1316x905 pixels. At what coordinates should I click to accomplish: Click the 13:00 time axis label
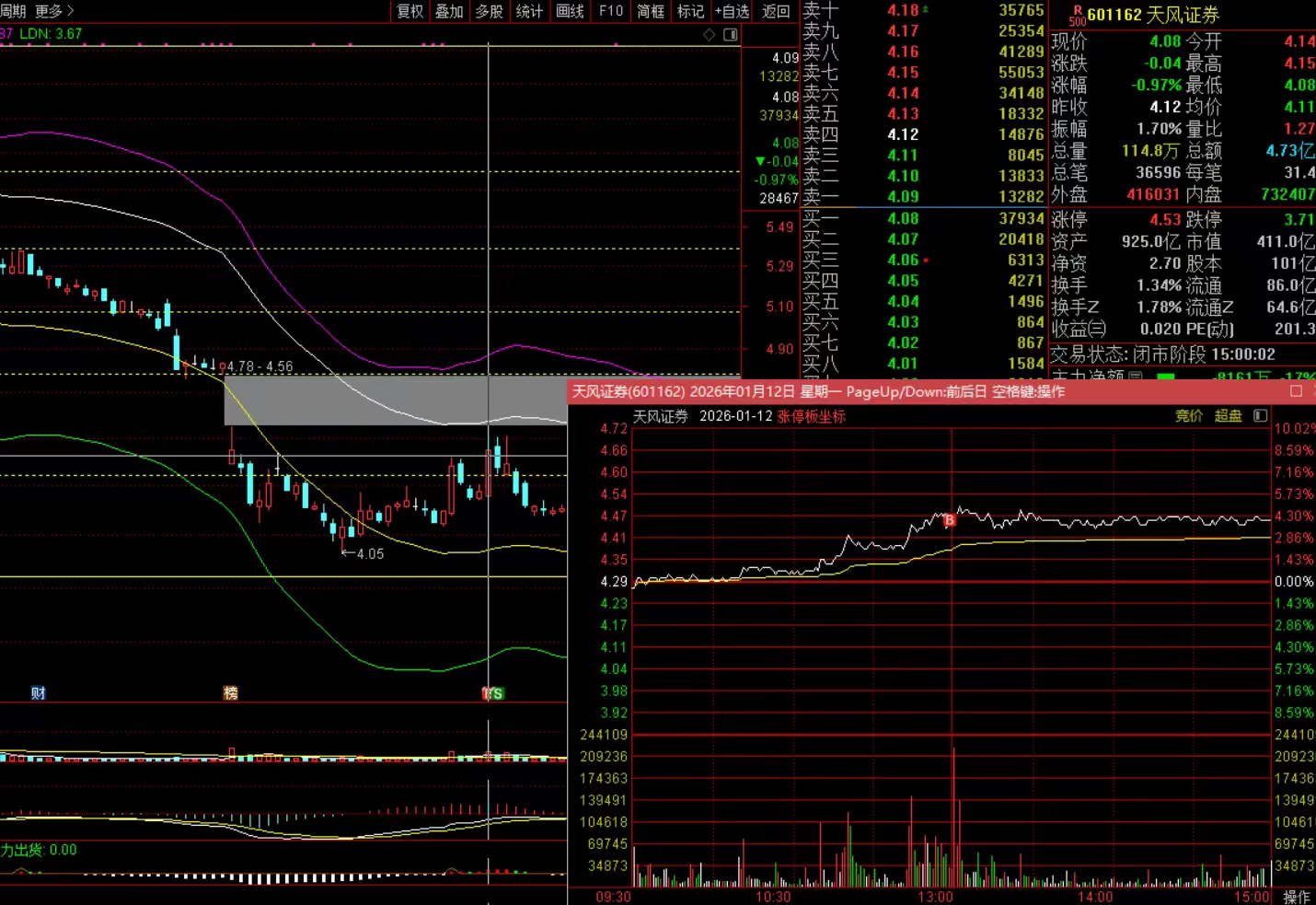pyautogui.click(x=935, y=897)
